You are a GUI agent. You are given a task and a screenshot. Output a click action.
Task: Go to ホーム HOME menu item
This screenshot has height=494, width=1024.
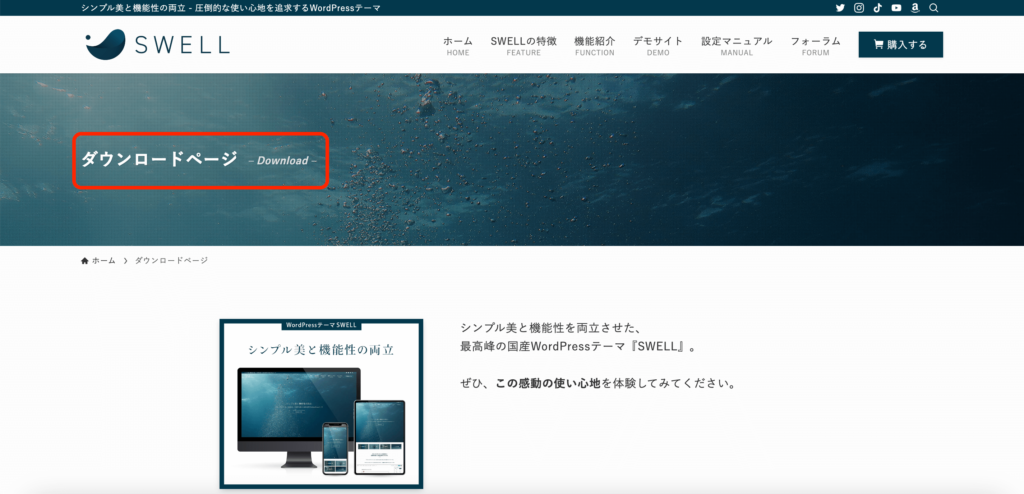pos(458,46)
